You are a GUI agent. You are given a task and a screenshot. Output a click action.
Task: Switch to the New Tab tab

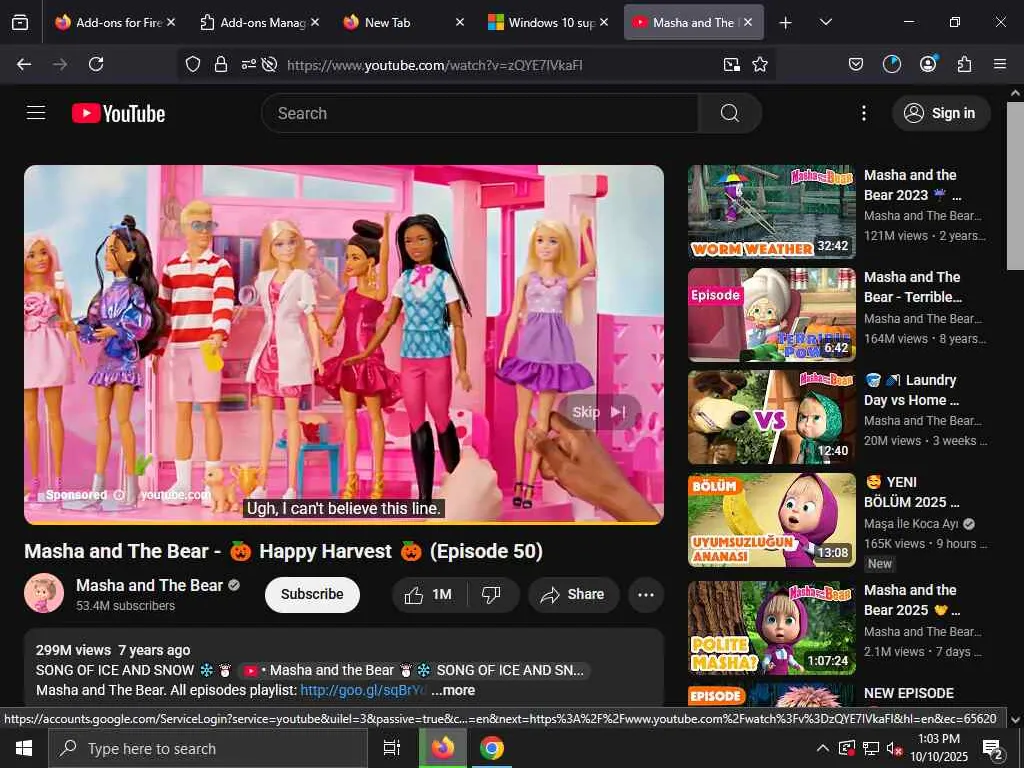tap(404, 22)
